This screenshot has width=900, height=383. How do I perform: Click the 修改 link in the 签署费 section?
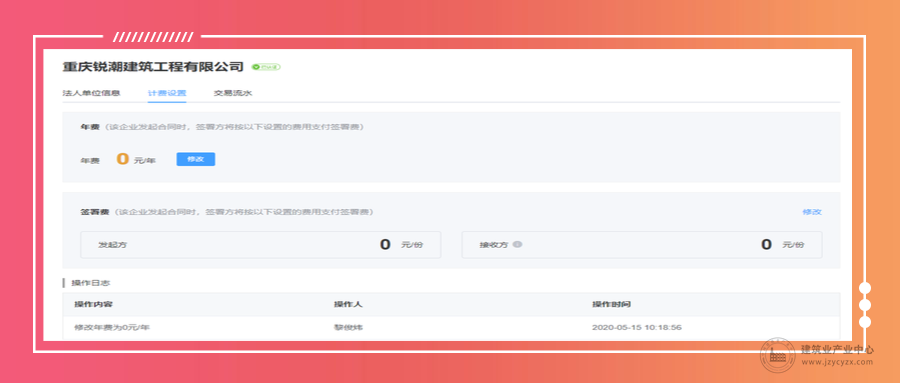tap(812, 212)
